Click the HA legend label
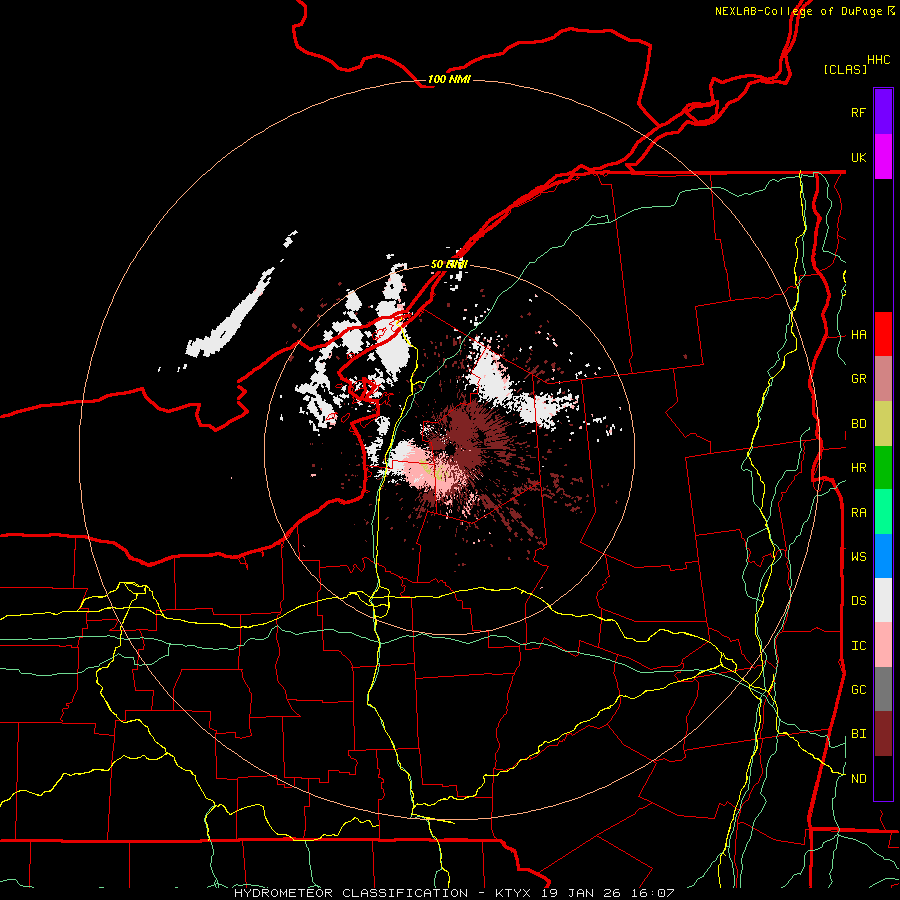Screen dimensions: 900x900 [x=858, y=335]
